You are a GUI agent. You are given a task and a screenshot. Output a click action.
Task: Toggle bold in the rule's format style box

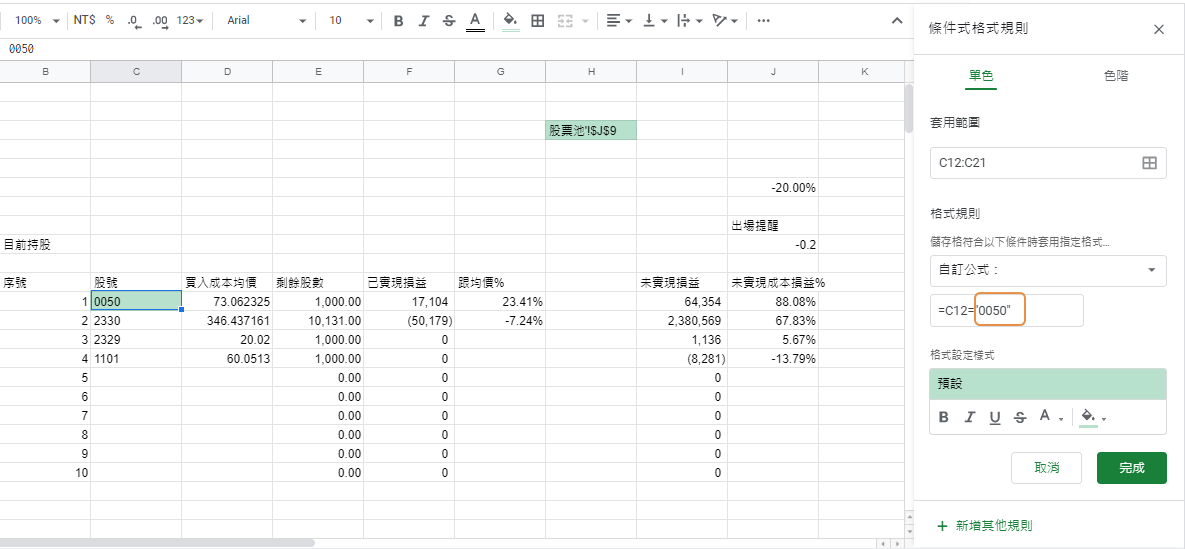click(x=944, y=418)
